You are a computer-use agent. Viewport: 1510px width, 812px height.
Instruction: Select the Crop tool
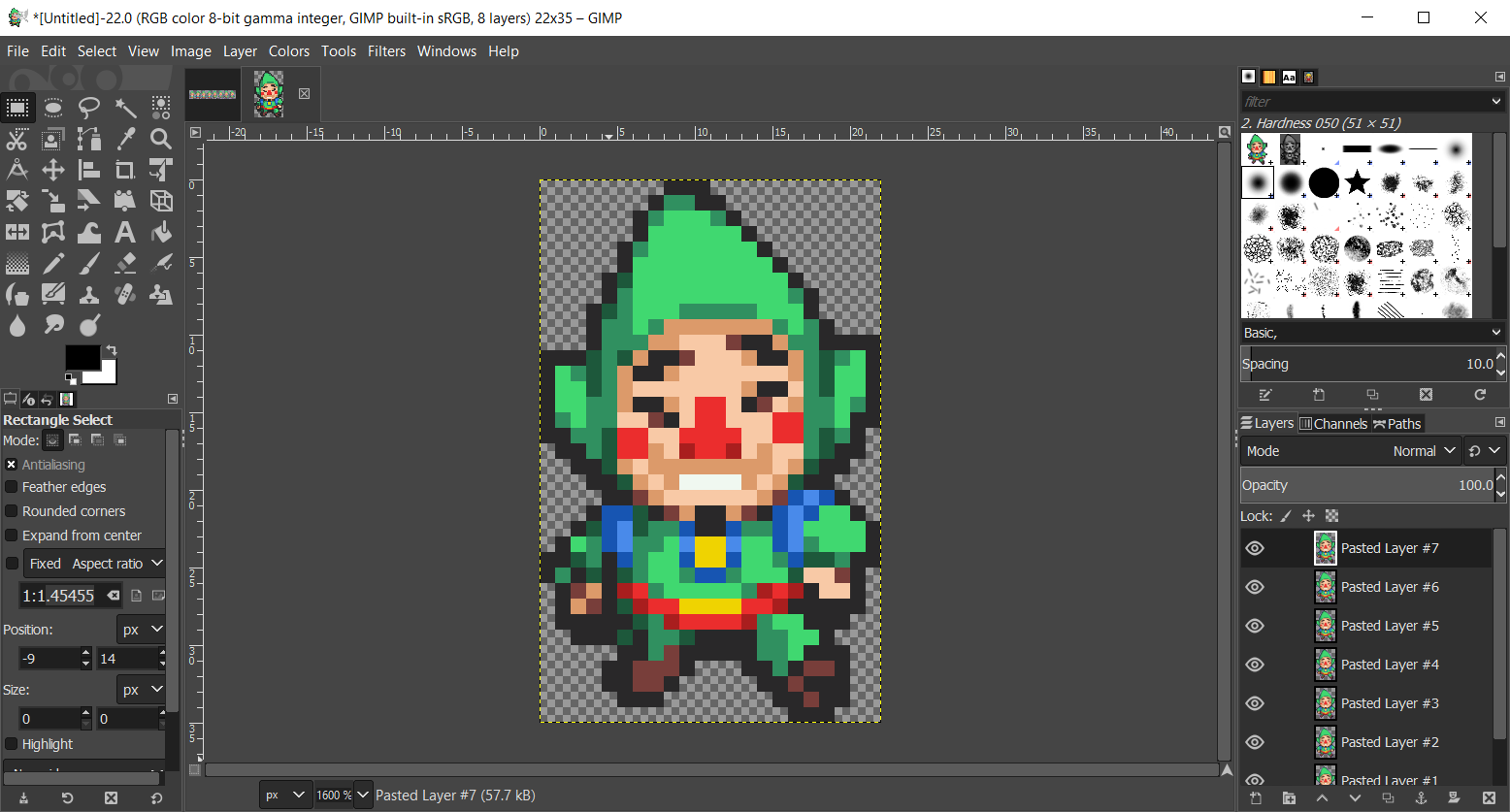(125, 171)
